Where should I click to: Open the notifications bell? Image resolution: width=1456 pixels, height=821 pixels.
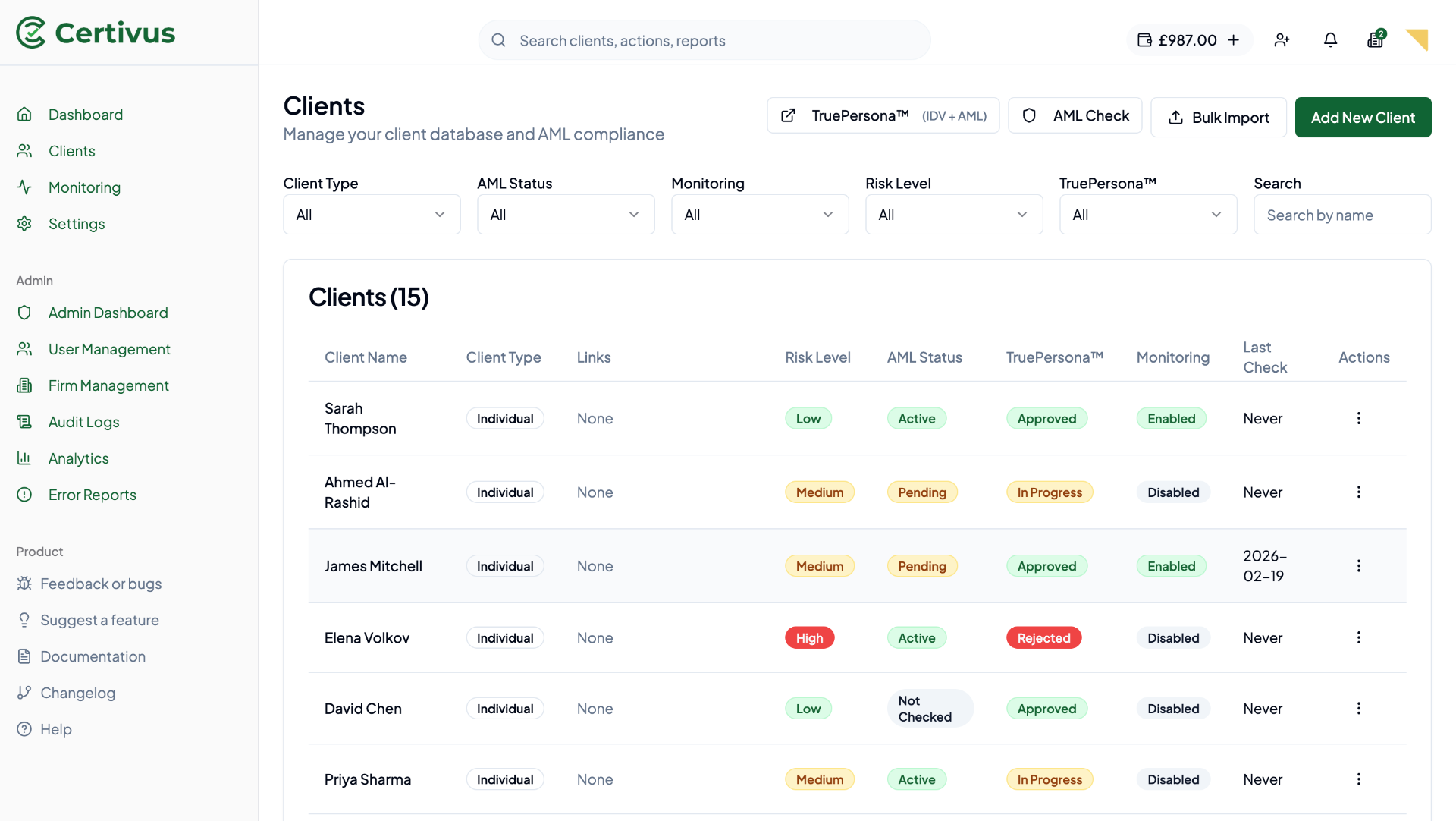coord(1330,39)
